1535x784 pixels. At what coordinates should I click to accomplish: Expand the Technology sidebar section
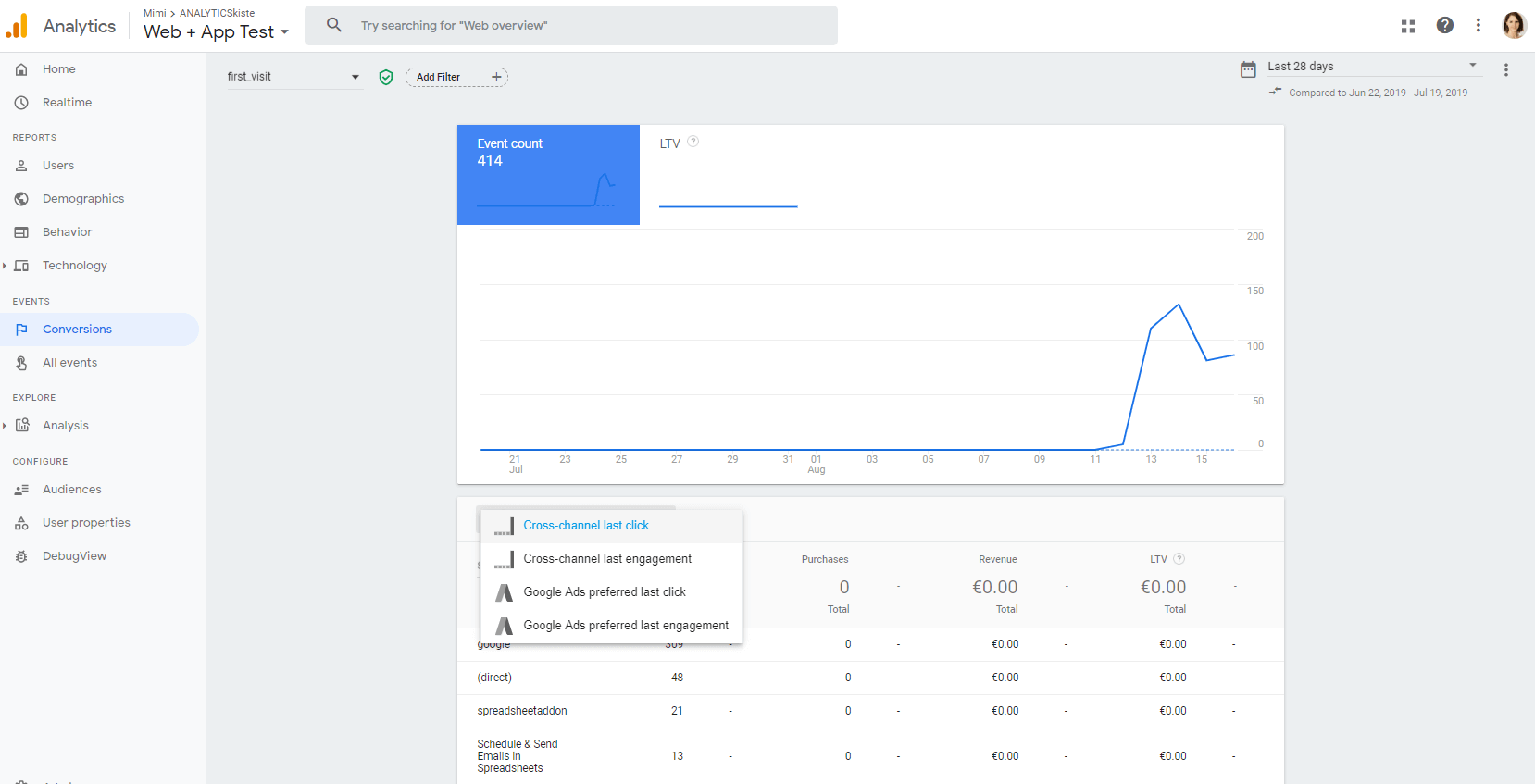(x=5, y=266)
